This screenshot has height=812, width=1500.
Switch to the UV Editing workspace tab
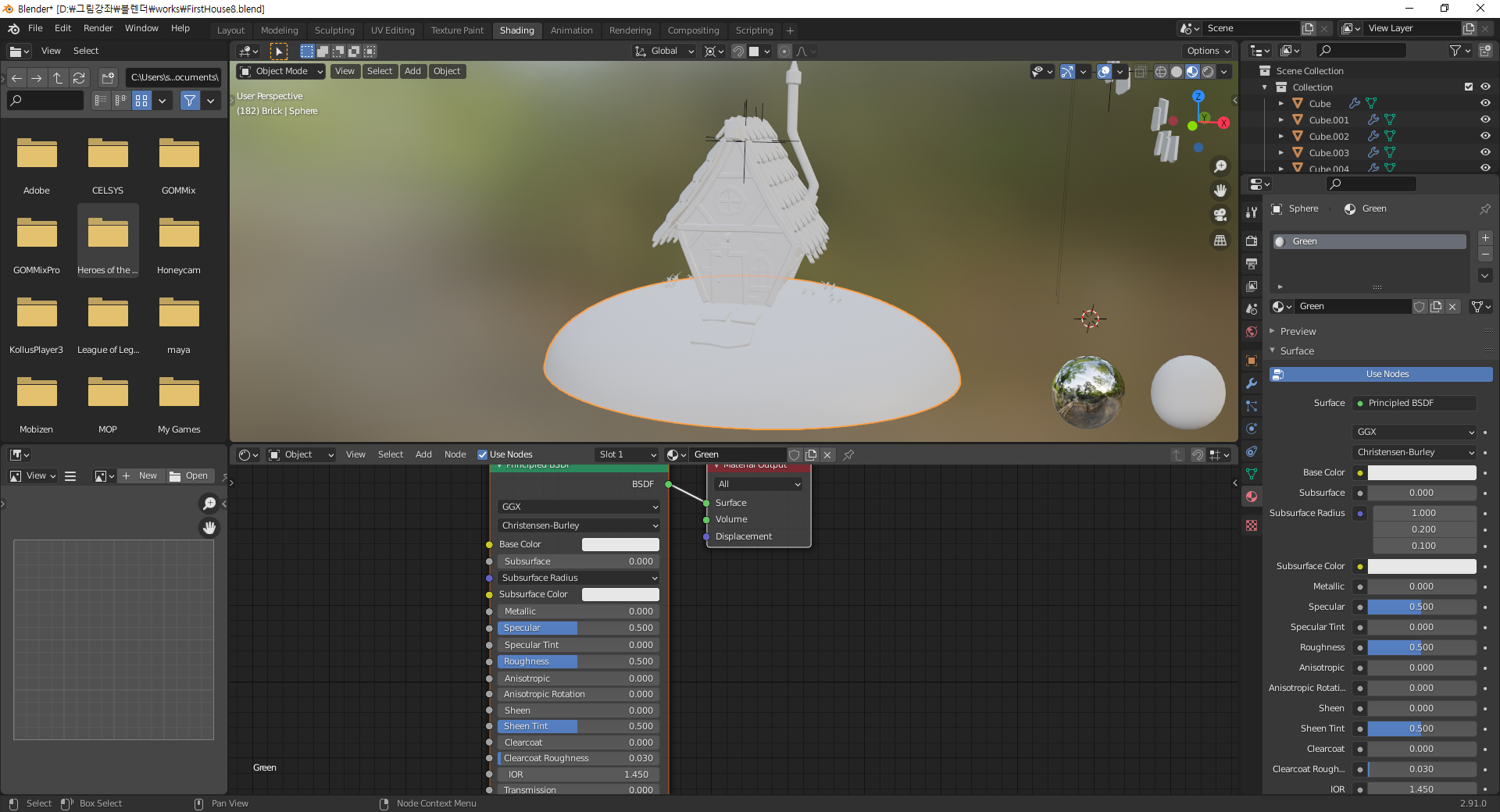392,30
